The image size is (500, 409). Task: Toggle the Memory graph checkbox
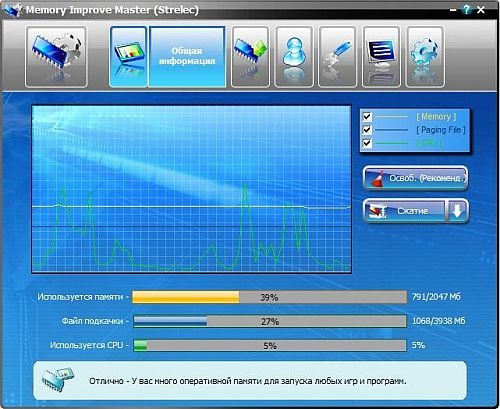(367, 117)
